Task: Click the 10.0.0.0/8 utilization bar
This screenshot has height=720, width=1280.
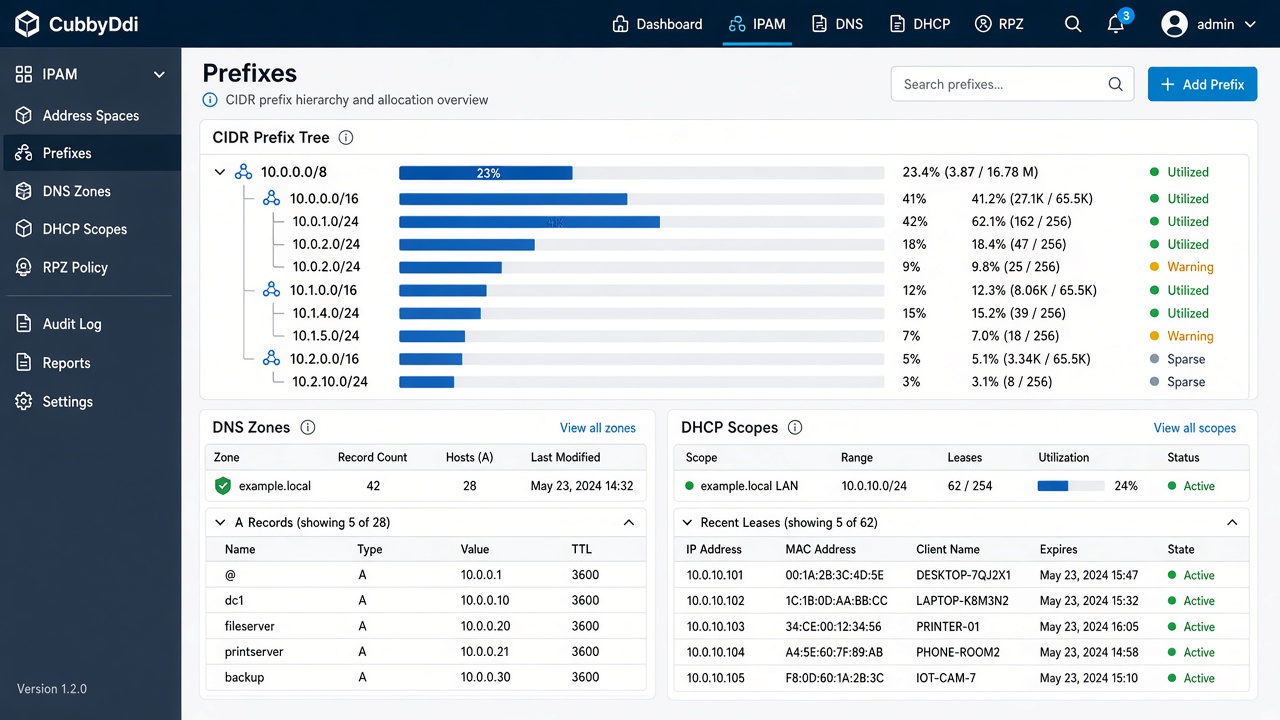Action: [641, 173]
